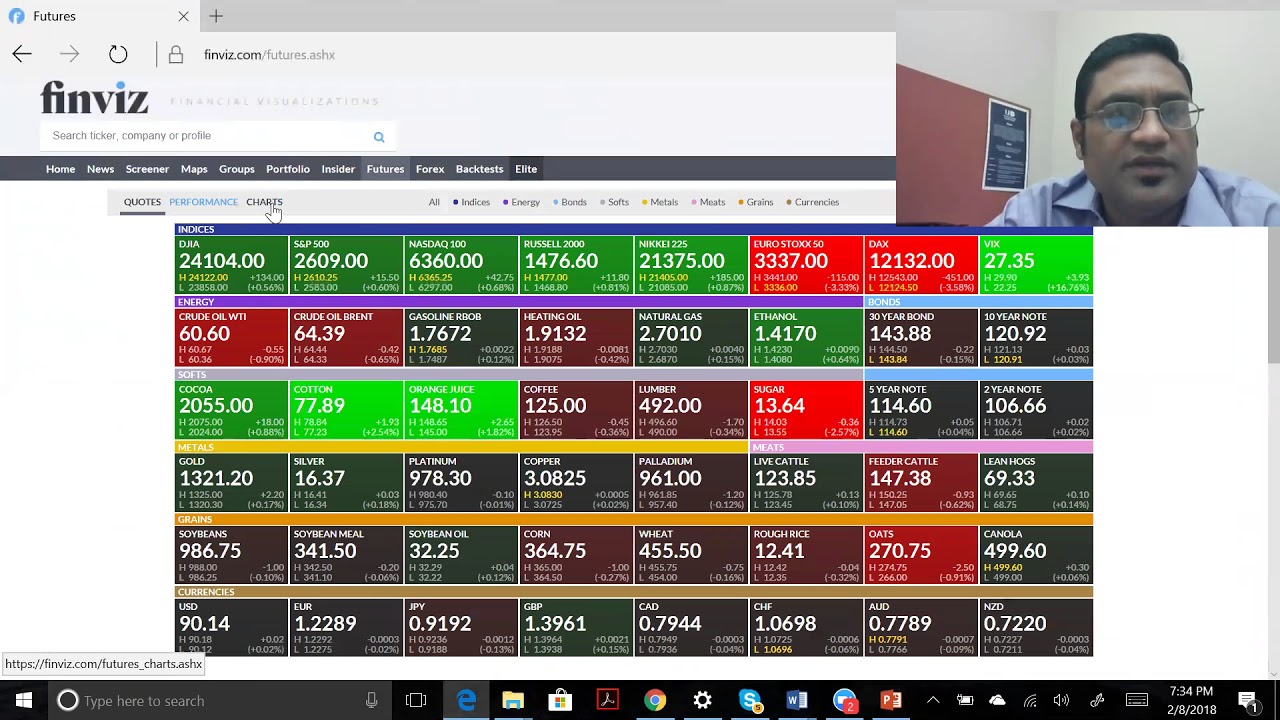Open the Home menu item
1280x720 pixels.
(x=60, y=169)
